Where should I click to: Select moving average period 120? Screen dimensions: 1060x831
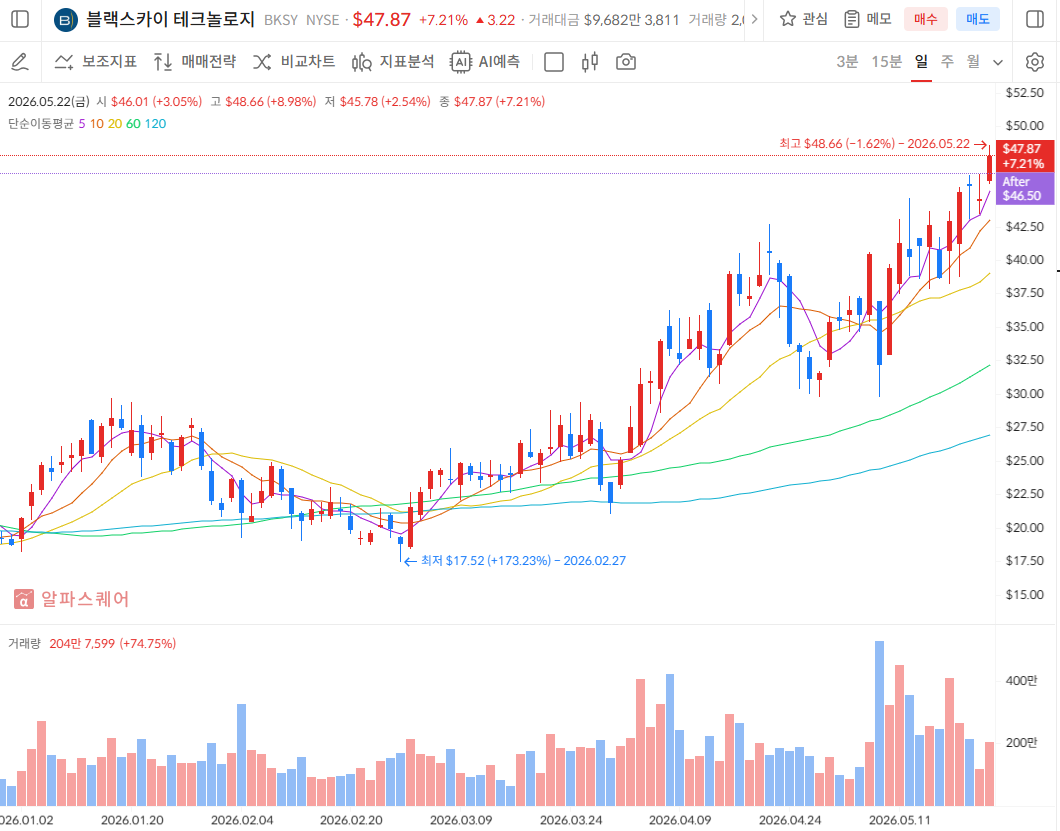coord(155,124)
